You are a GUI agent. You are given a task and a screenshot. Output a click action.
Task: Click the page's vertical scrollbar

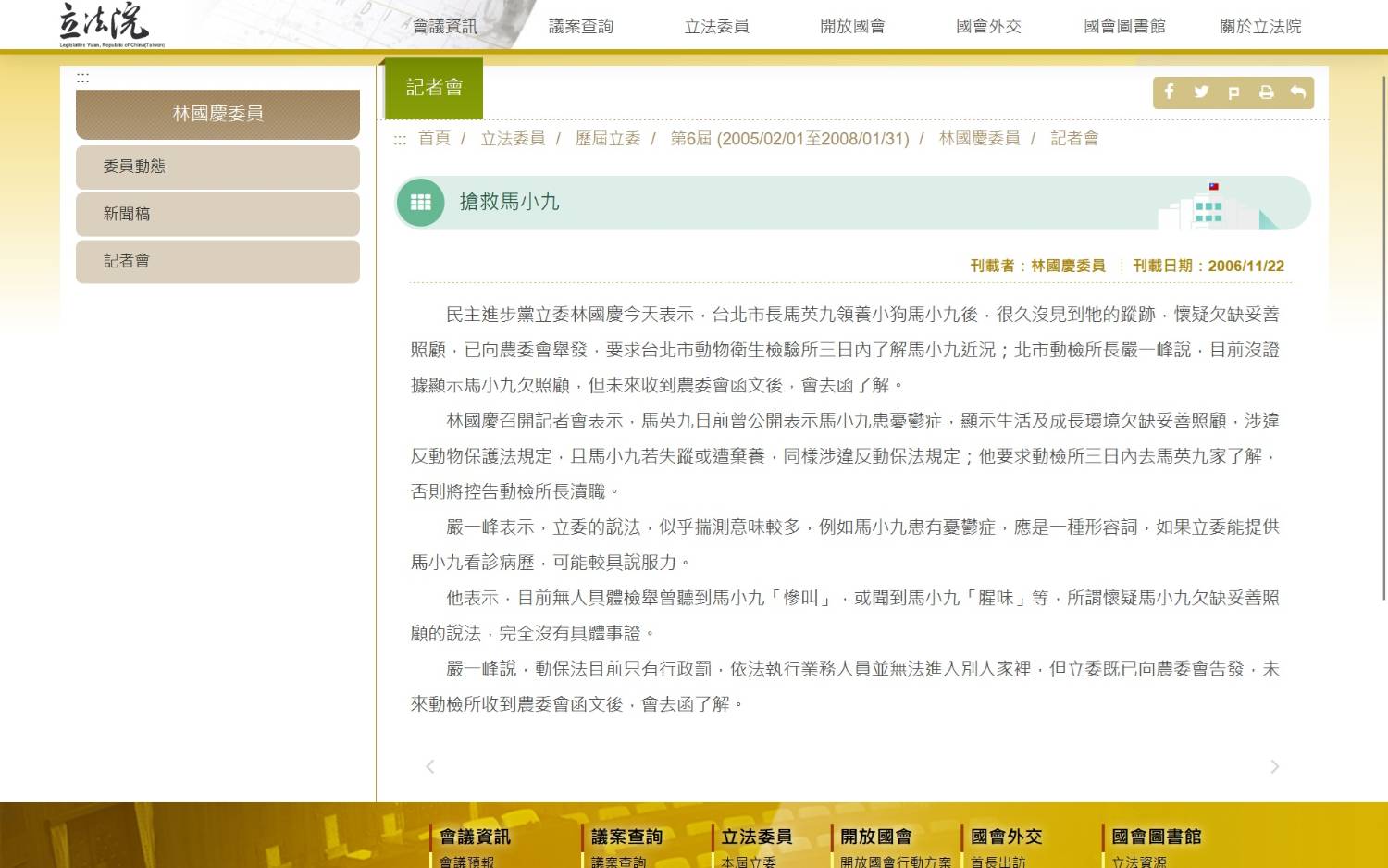1383,333
